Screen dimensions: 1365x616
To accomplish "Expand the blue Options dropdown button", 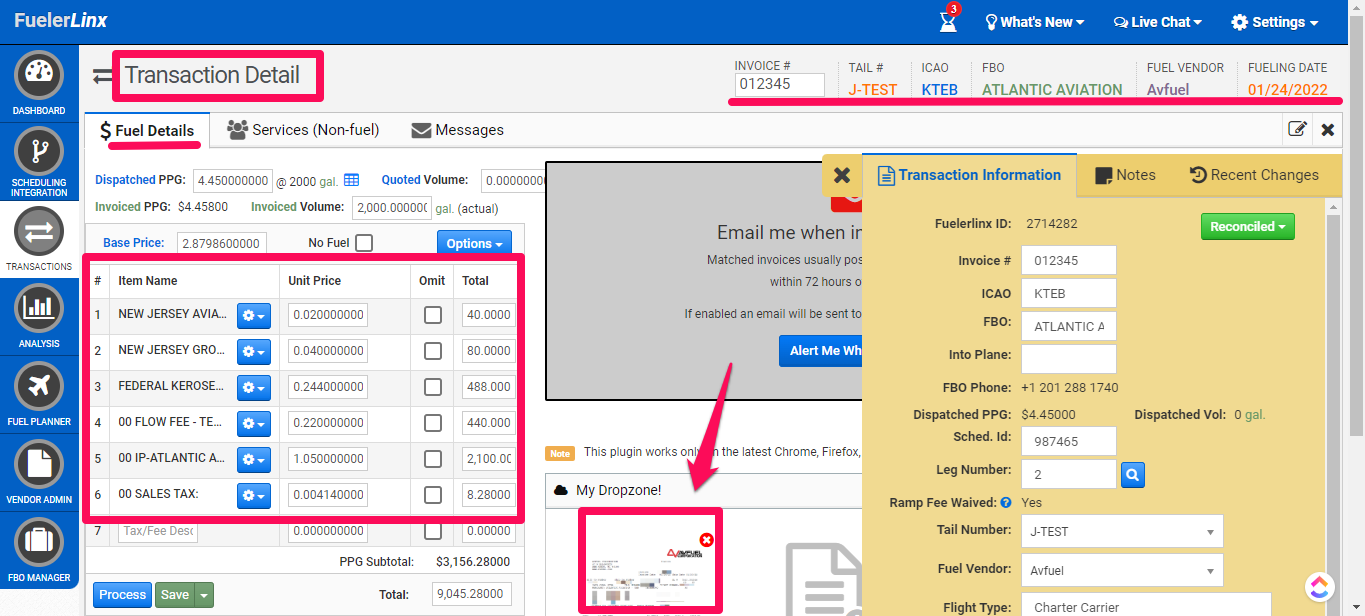I will (x=474, y=244).
